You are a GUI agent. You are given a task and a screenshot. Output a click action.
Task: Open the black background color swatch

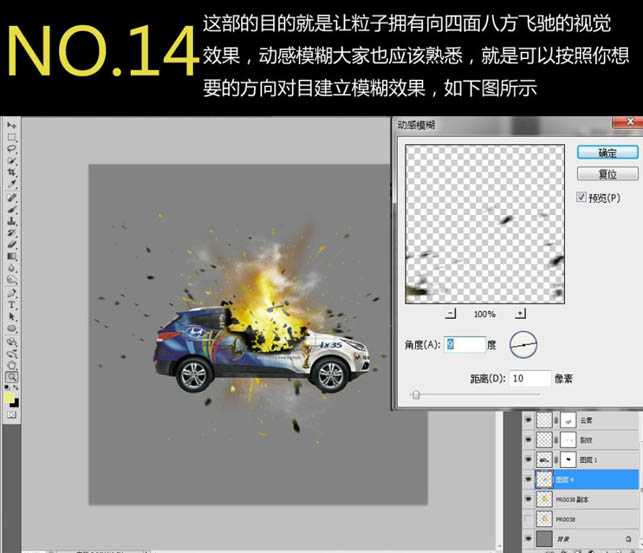pyautogui.click(x=15, y=403)
